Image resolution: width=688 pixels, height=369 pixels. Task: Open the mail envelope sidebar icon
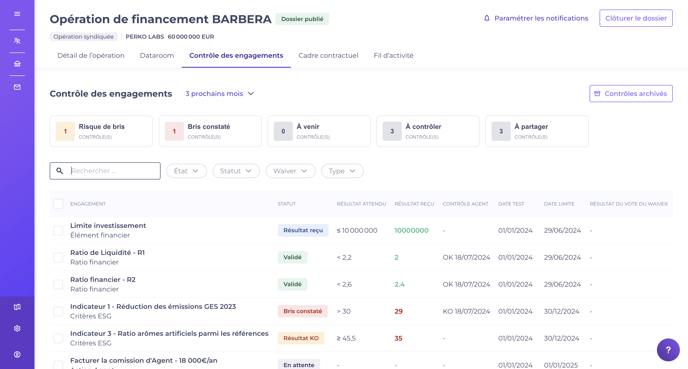pyautogui.click(x=17, y=87)
